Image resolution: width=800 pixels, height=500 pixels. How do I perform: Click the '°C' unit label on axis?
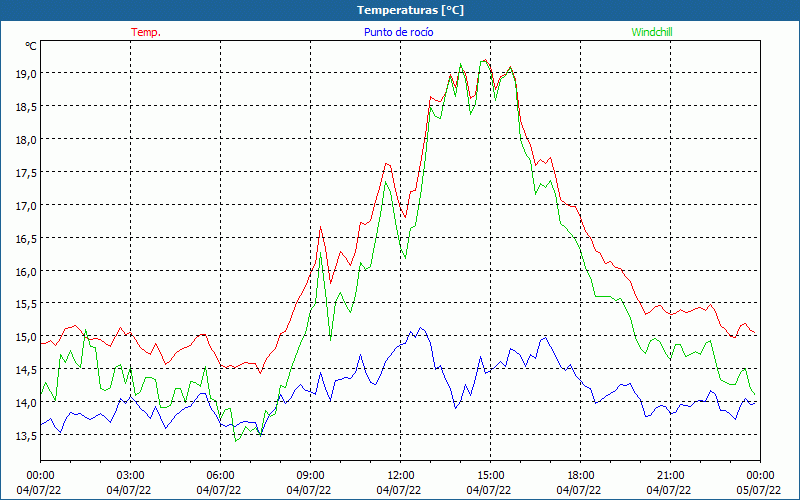tap(31, 46)
